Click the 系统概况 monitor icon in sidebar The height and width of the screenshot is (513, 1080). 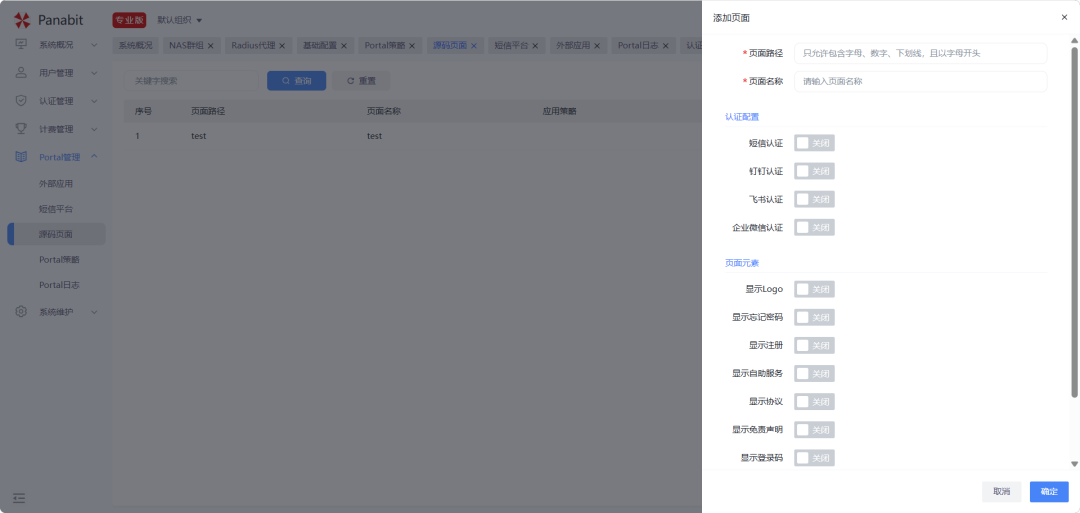tap(21, 45)
